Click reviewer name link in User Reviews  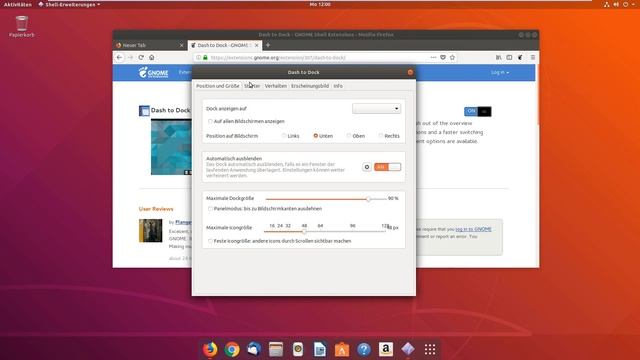183,222
